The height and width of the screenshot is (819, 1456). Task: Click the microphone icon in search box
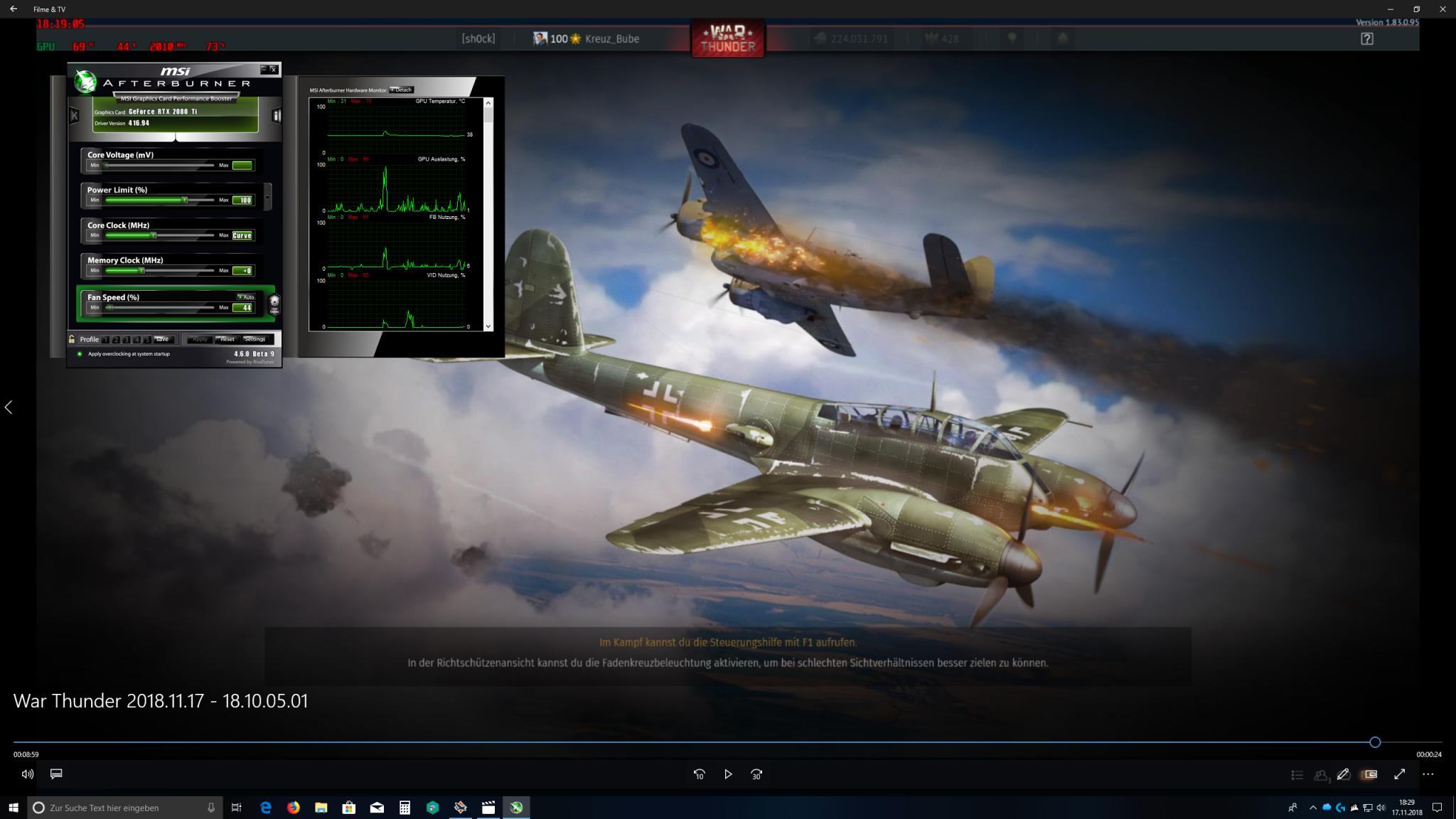click(x=211, y=808)
